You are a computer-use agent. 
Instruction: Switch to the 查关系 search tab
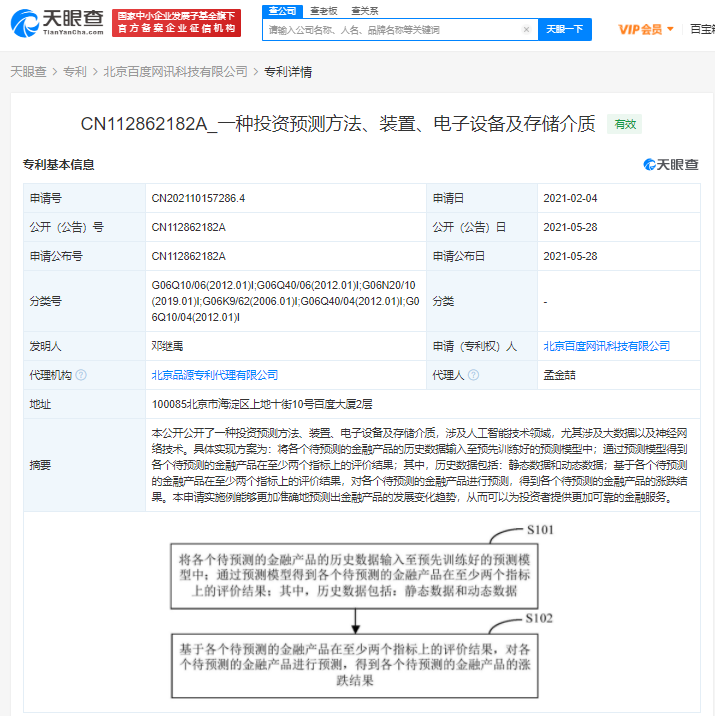click(365, 10)
